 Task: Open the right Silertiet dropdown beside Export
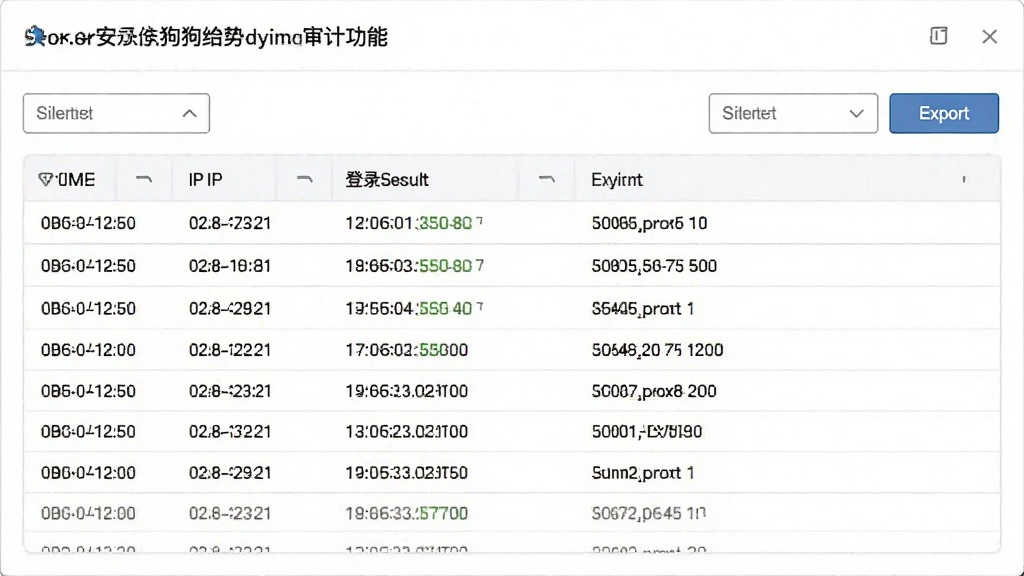click(793, 114)
